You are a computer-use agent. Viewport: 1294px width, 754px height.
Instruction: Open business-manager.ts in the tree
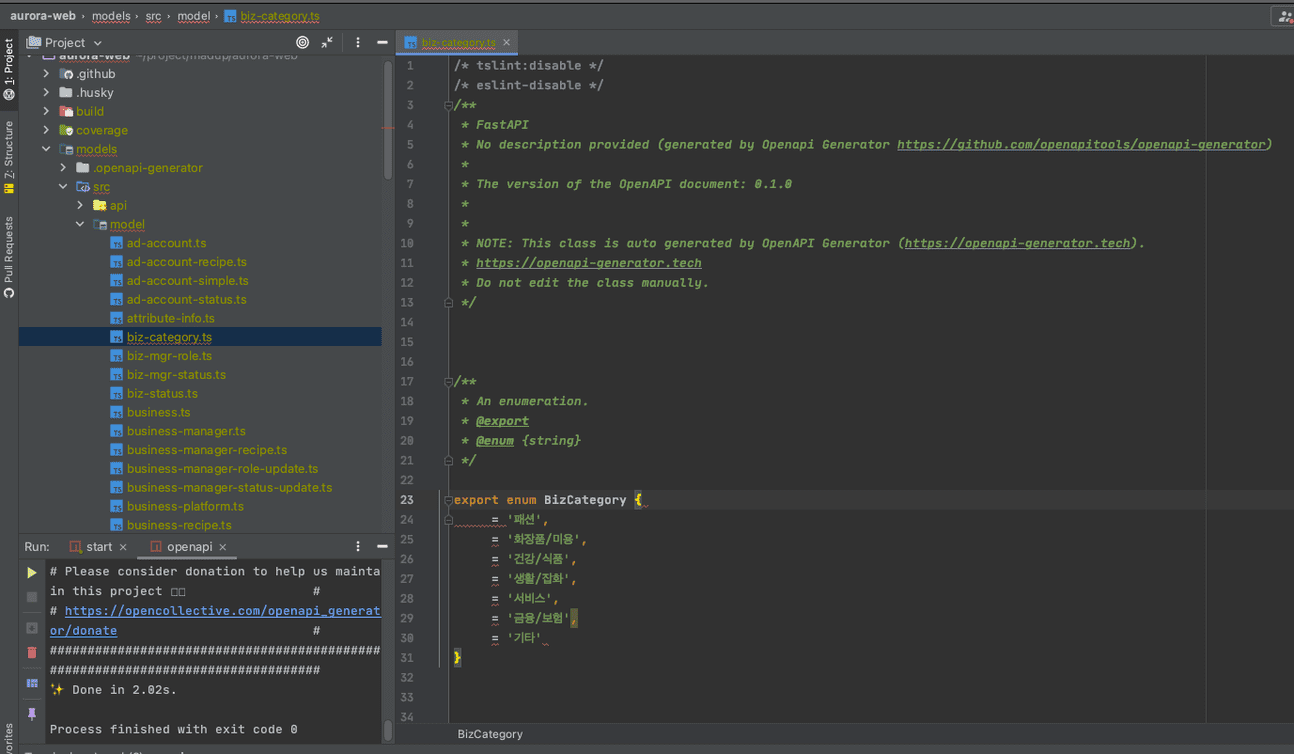pos(186,431)
